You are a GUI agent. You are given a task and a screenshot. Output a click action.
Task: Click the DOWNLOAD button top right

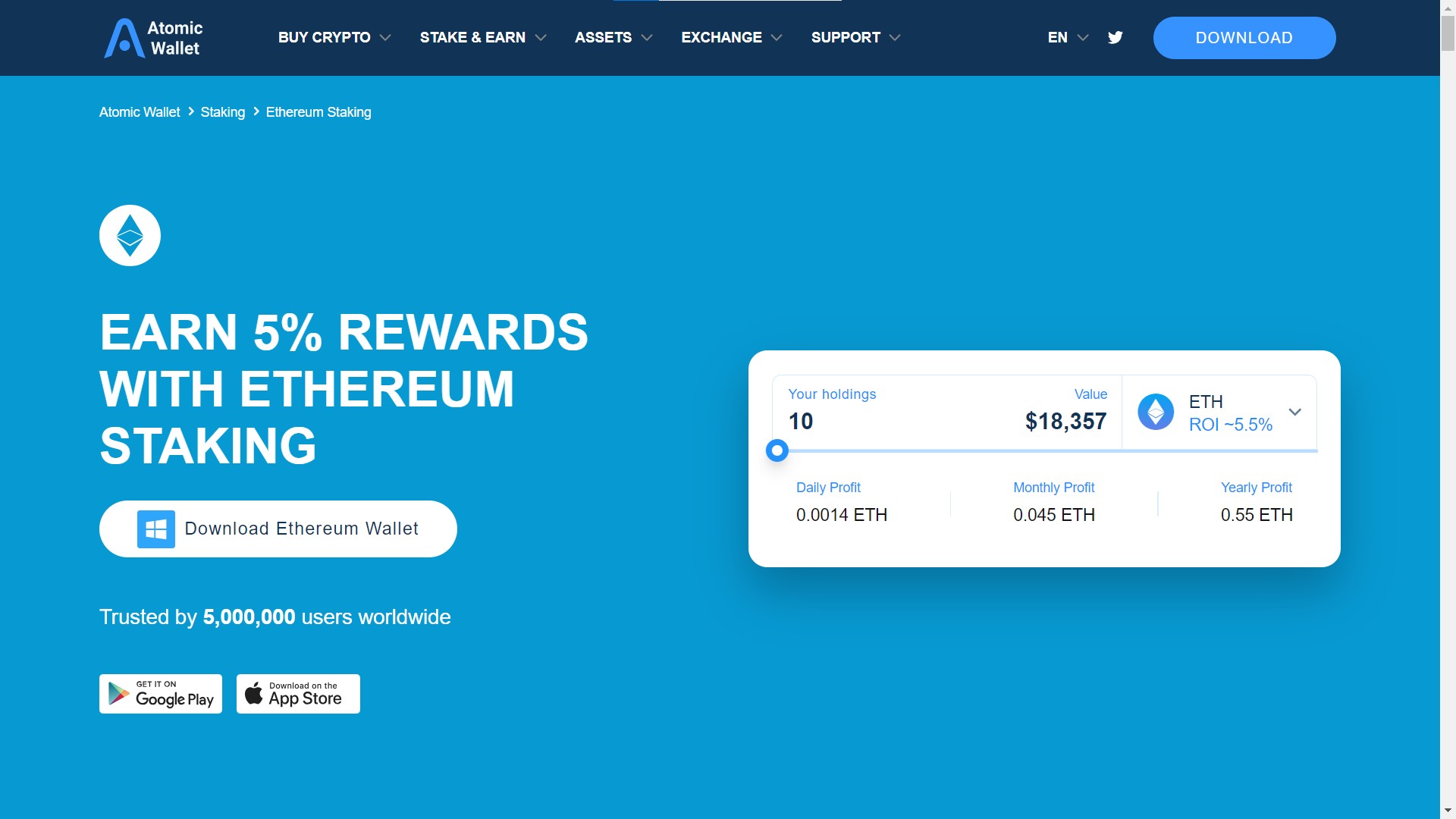1244,37
